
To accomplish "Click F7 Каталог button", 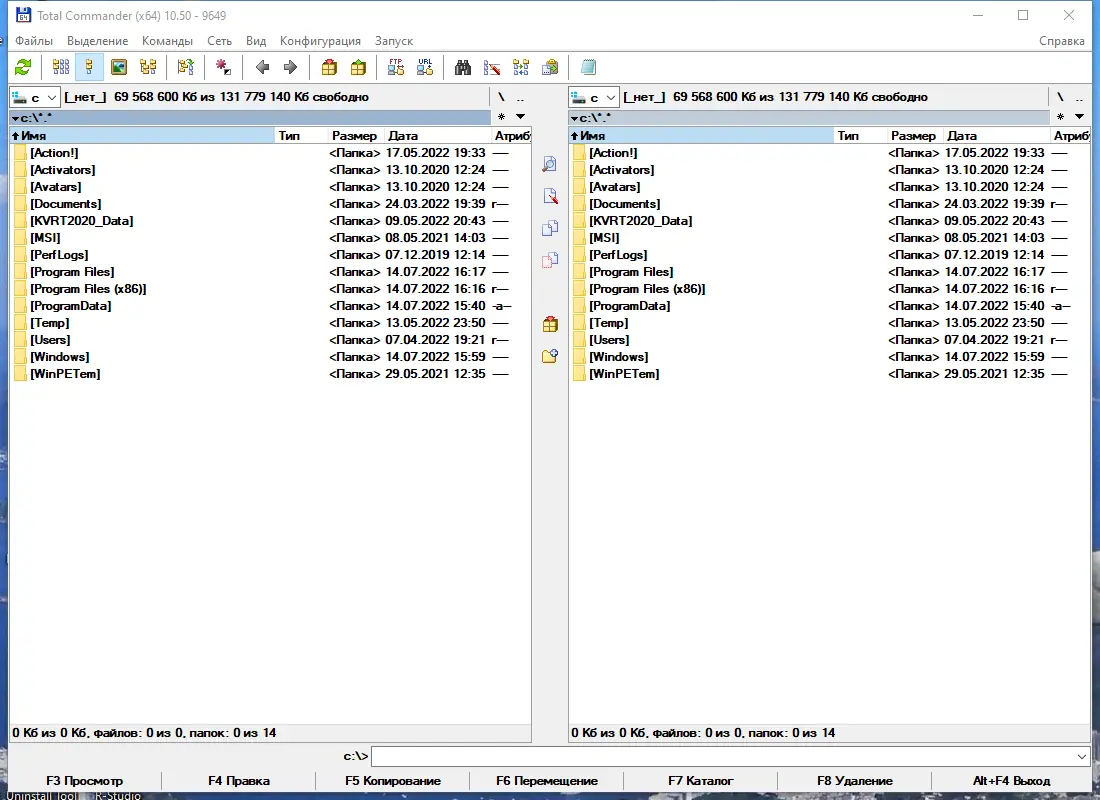I will click(x=700, y=780).
